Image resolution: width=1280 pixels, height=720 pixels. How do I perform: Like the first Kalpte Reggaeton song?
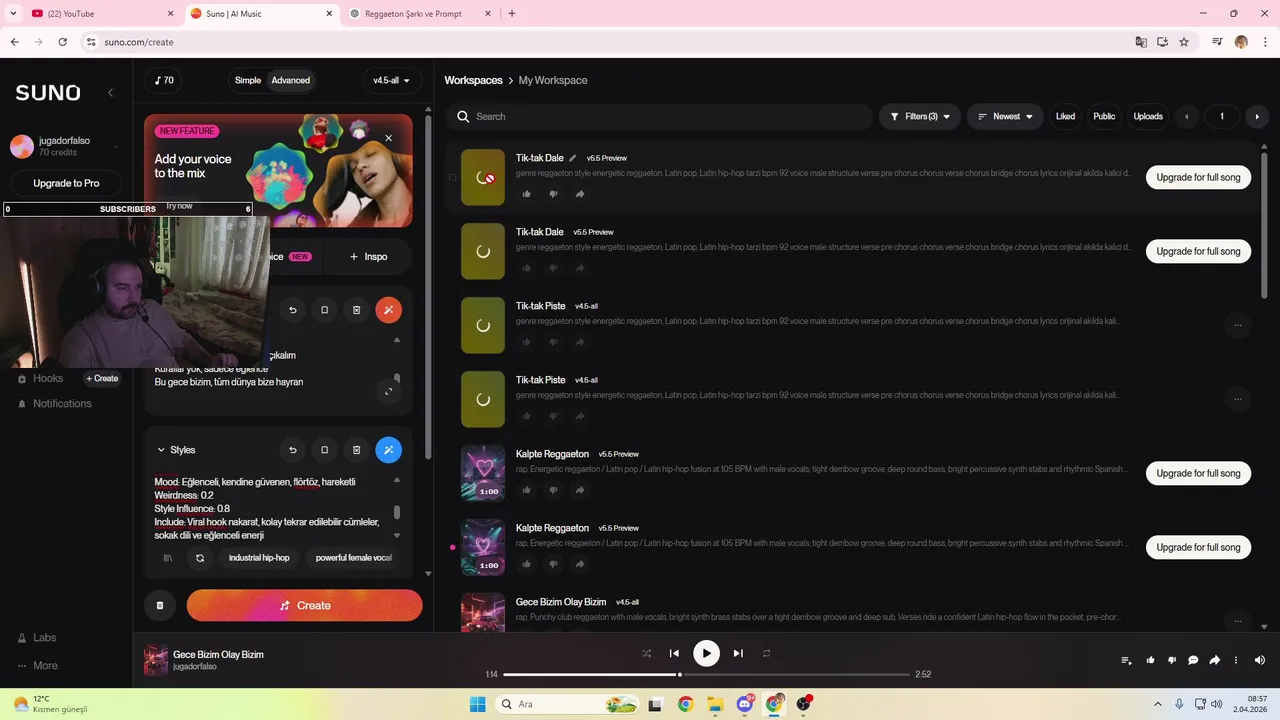527,490
